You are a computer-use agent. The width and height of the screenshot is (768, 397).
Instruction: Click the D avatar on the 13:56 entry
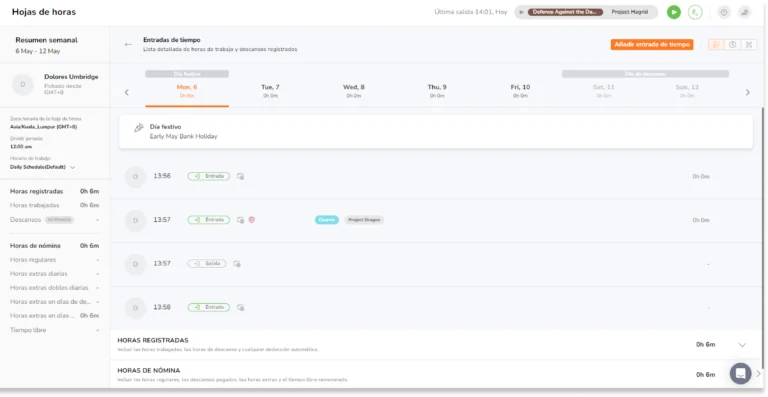136,177
